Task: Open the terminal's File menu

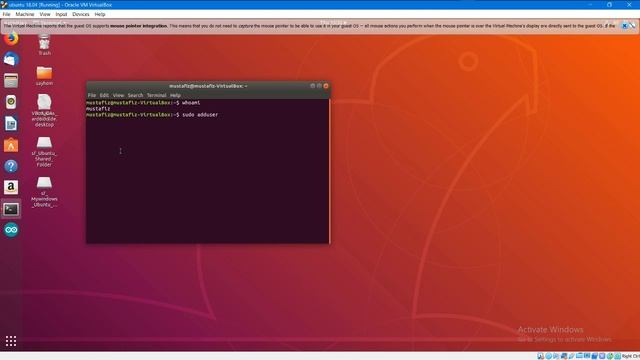Action: (x=92, y=95)
